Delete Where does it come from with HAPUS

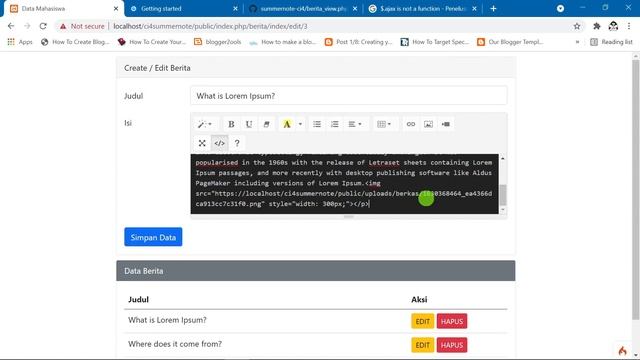coord(452,345)
